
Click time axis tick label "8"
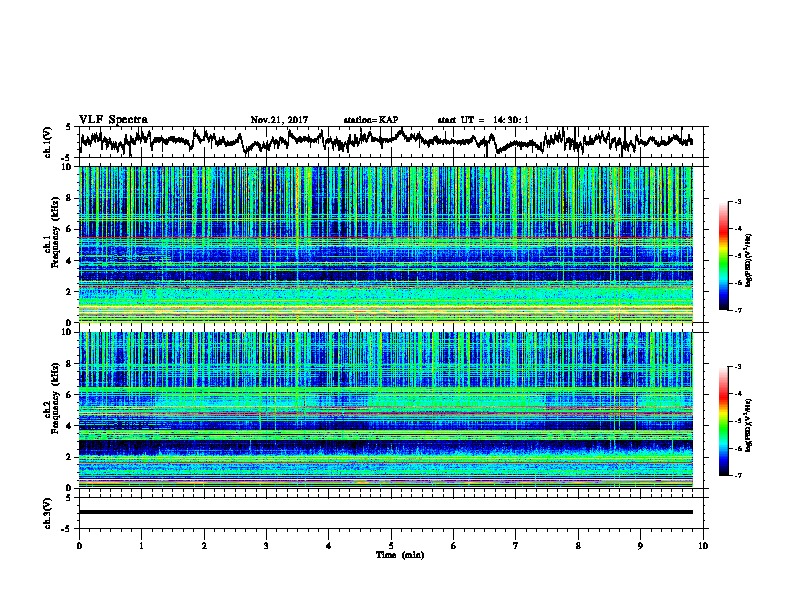[578, 546]
